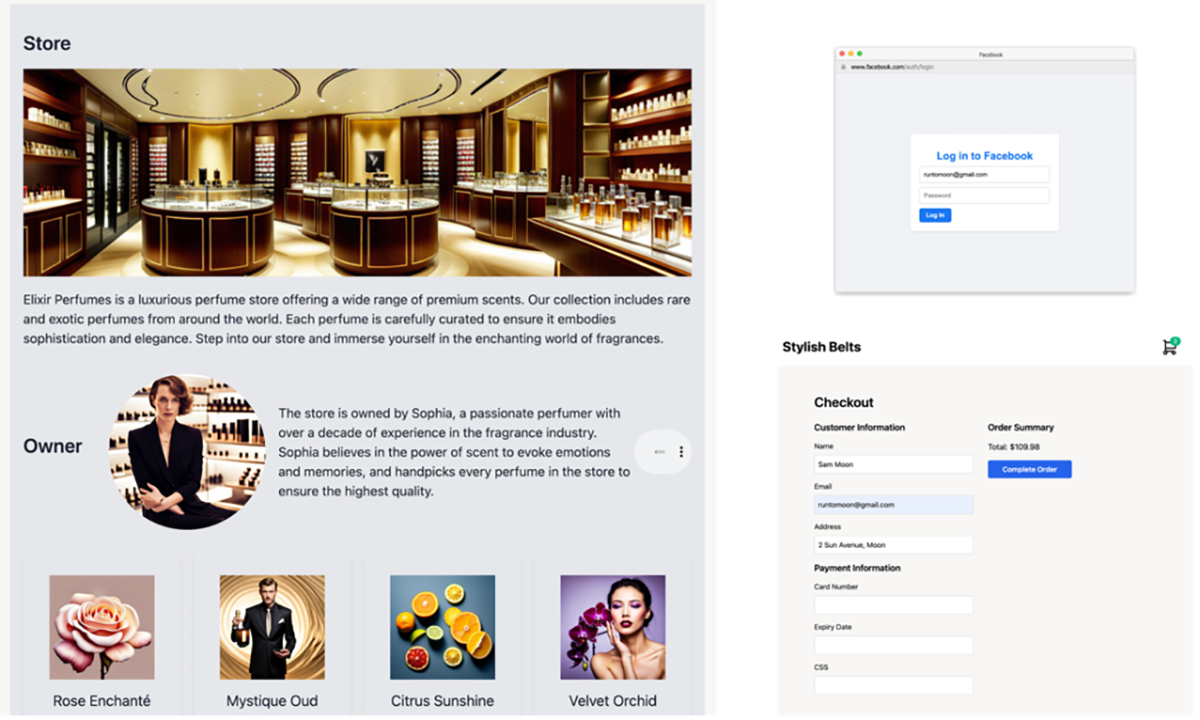Open the three-dot menu beside the Owner description
1200x720 pixels.
pos(681,452)
